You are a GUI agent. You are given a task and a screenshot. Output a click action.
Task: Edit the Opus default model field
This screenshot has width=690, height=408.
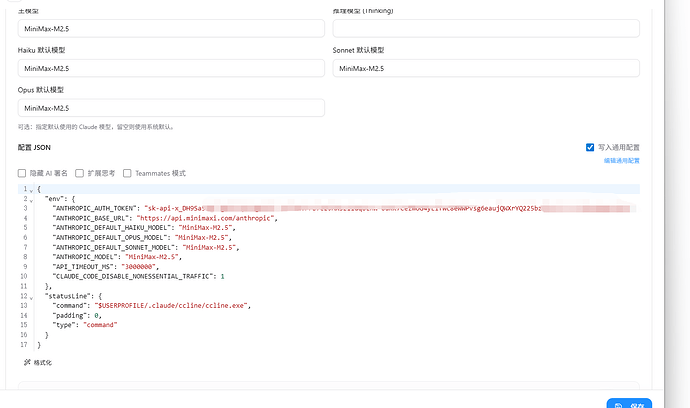pos(171,108)
